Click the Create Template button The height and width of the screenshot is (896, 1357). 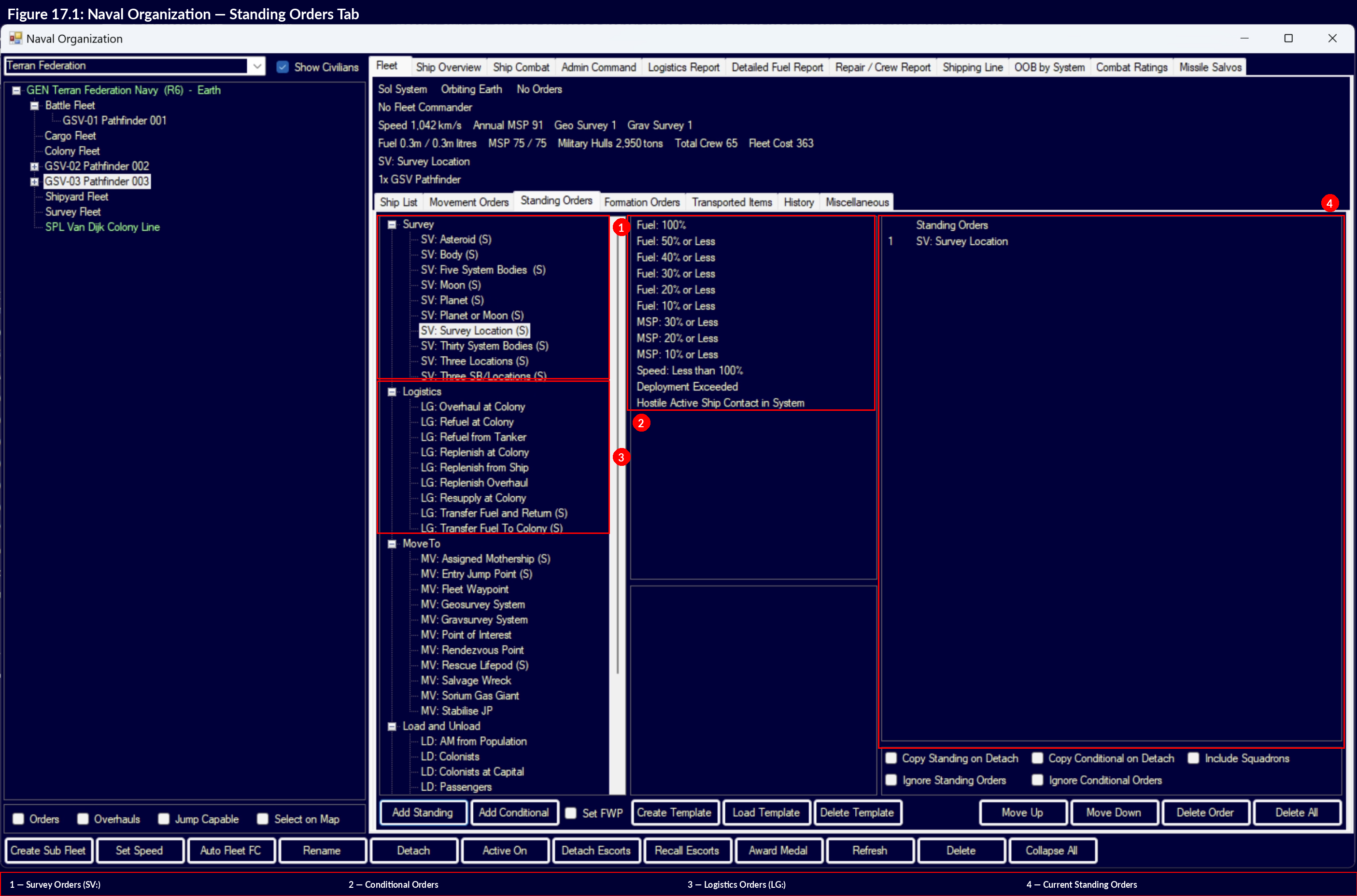(675, 812)
